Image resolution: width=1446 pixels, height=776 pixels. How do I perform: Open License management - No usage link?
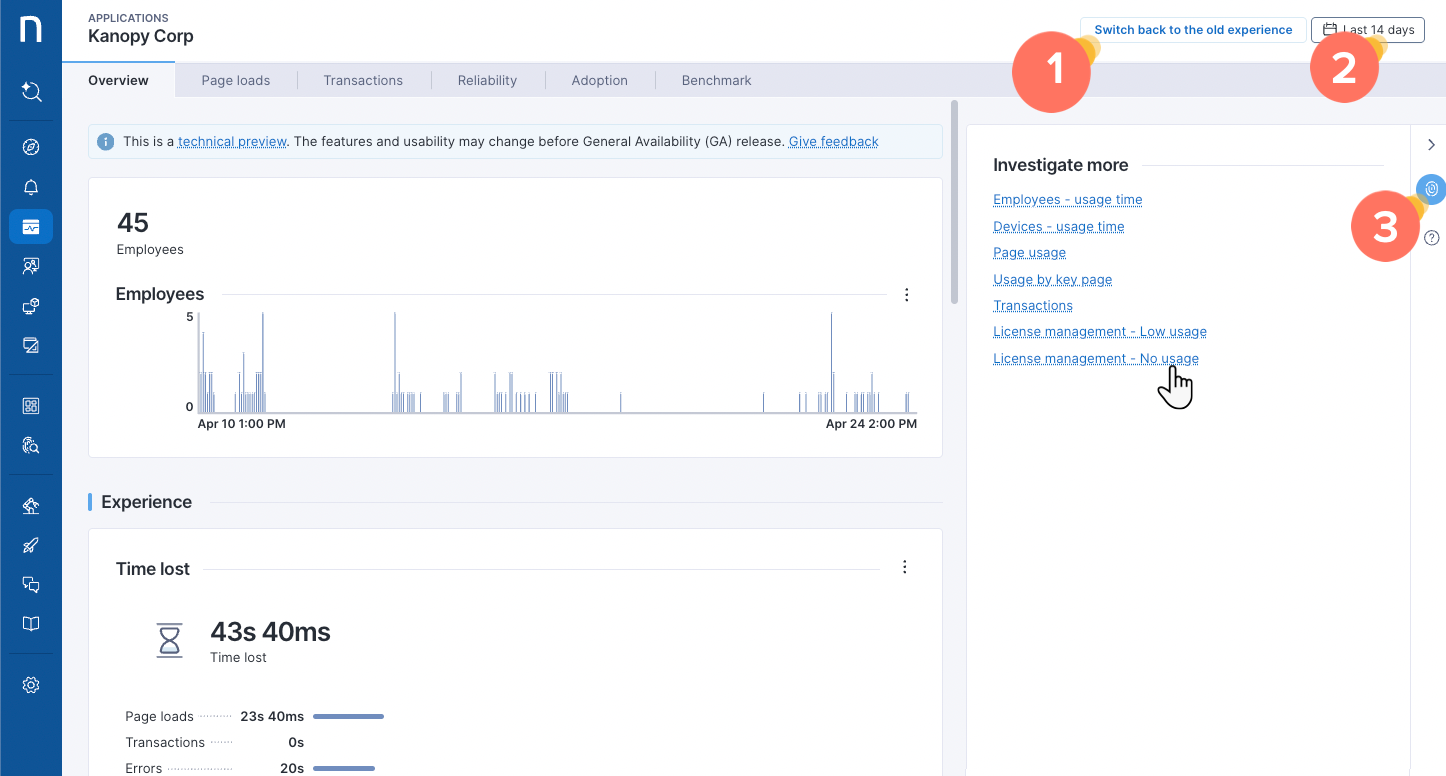point(1095,358)
